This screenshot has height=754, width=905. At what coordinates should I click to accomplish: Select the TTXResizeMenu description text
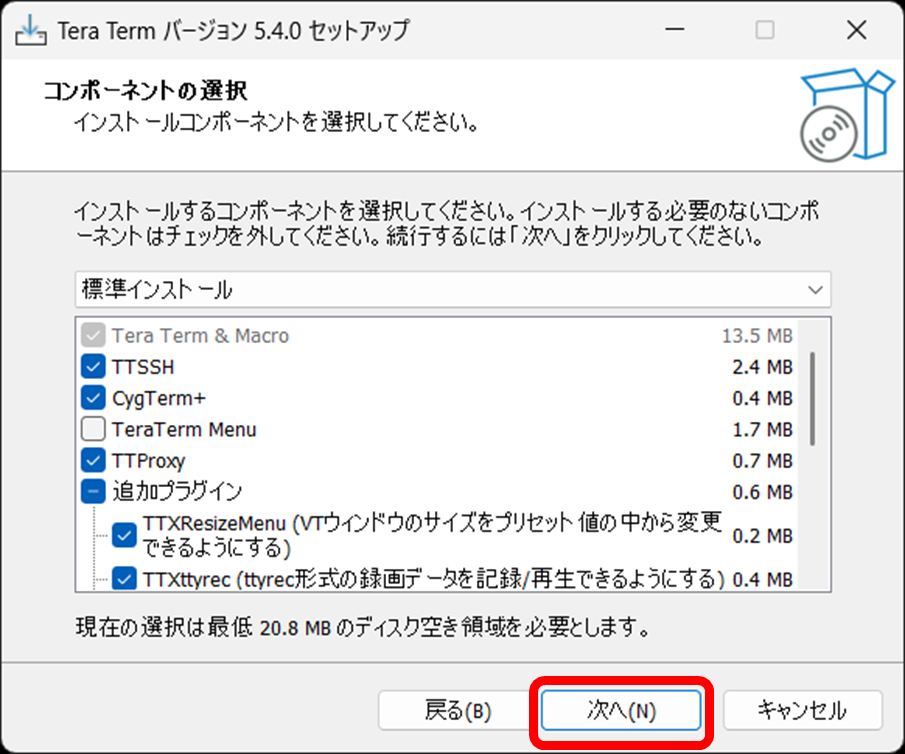pos(432,535)
